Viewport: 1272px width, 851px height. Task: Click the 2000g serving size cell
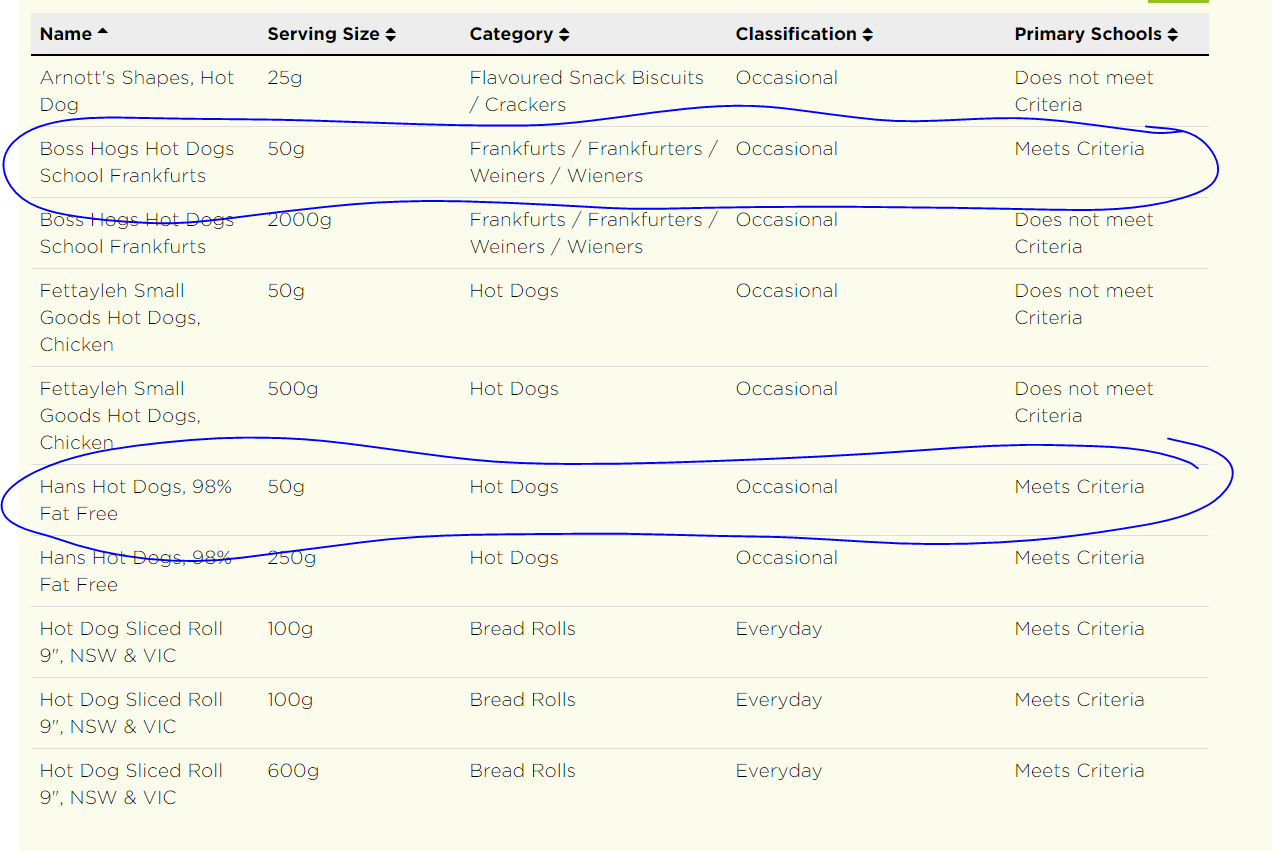coord(299,220)
